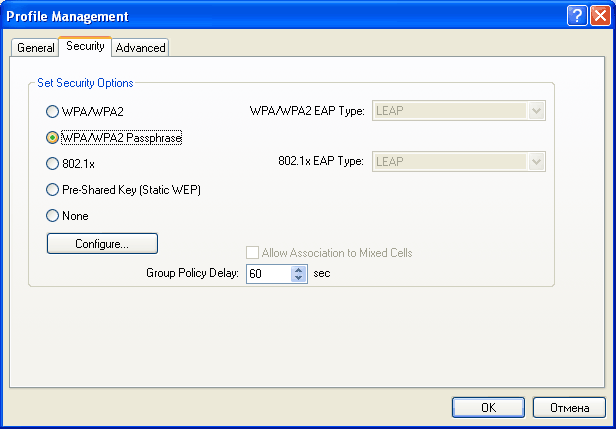Switch to the Advanced tab
Screen dimensions: 616x429
pyautogui.click(x=140, y=48)
